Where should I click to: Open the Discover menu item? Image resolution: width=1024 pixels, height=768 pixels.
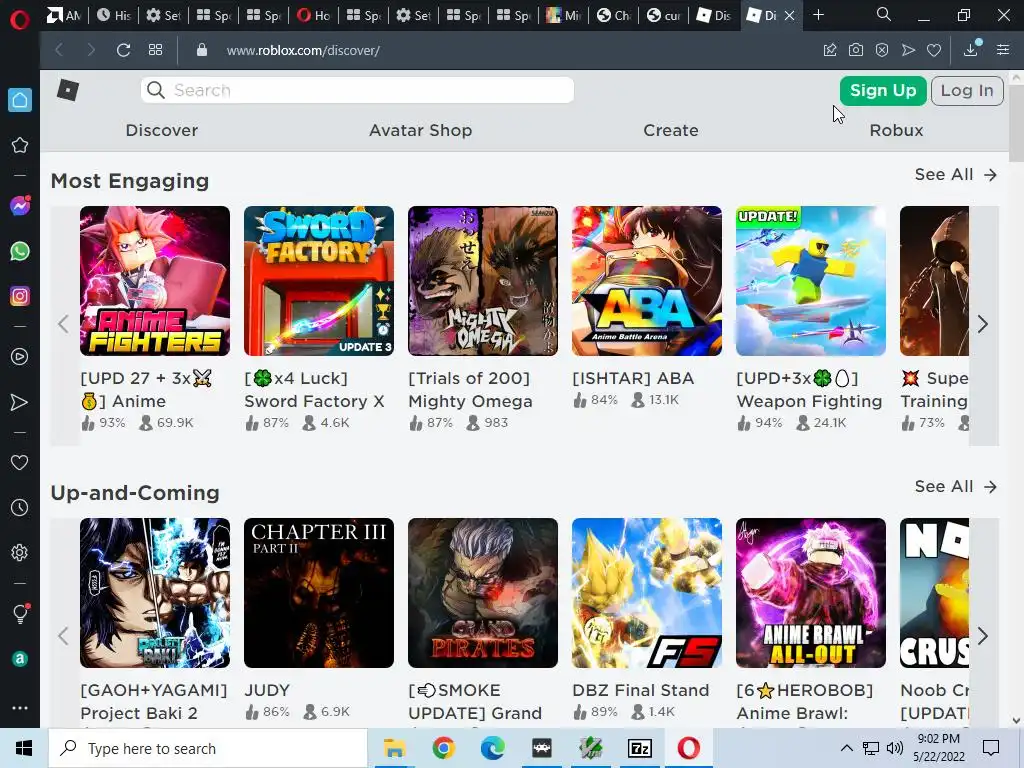point(161,130)
